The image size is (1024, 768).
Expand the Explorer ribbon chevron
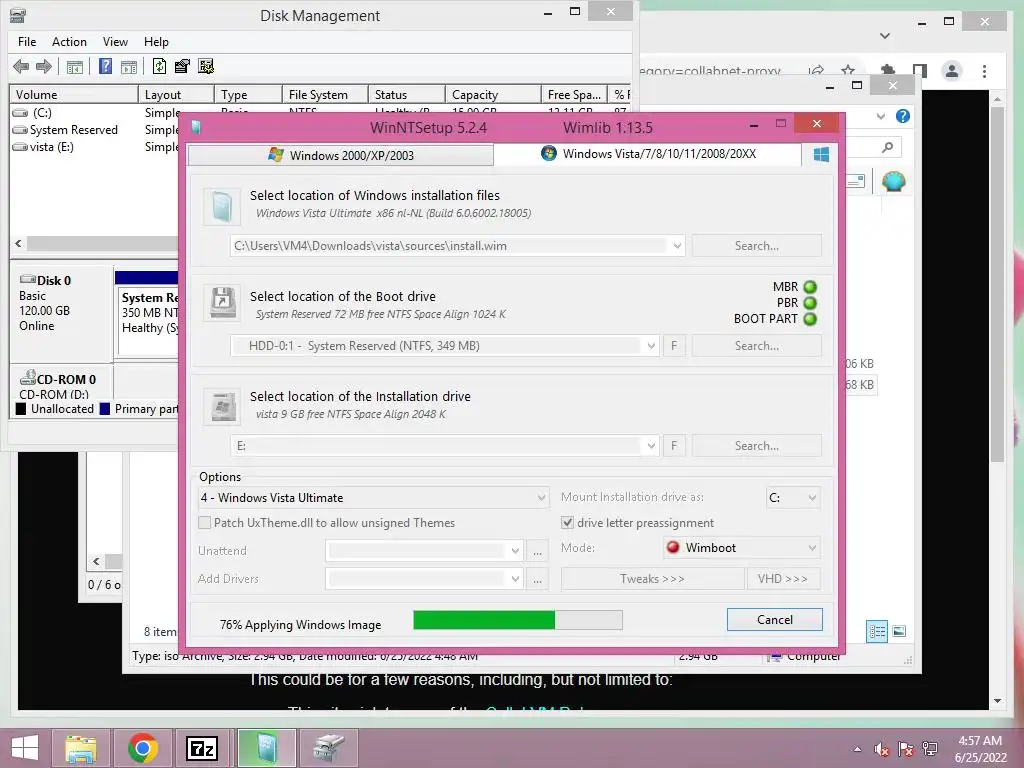[x=880, y=116]
